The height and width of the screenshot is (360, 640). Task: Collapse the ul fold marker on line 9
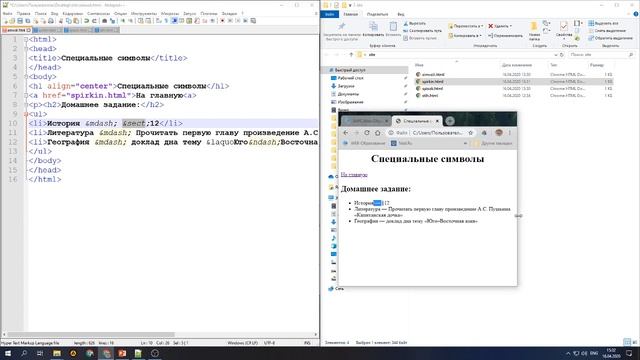click(26, 114)
